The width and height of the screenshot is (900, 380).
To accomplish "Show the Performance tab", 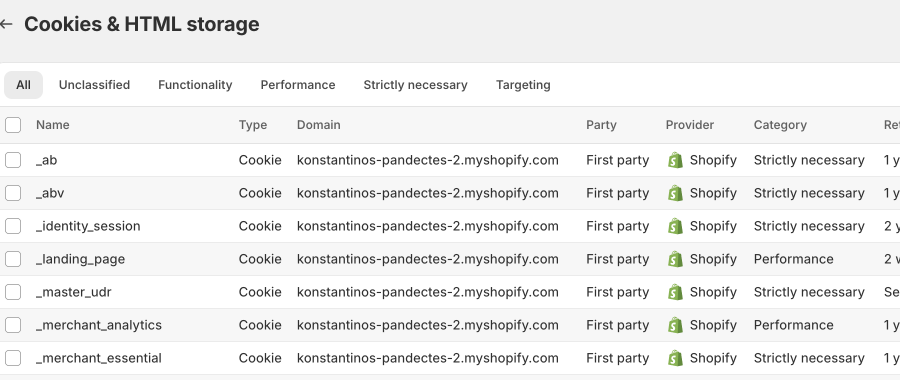I will (298, 85).
